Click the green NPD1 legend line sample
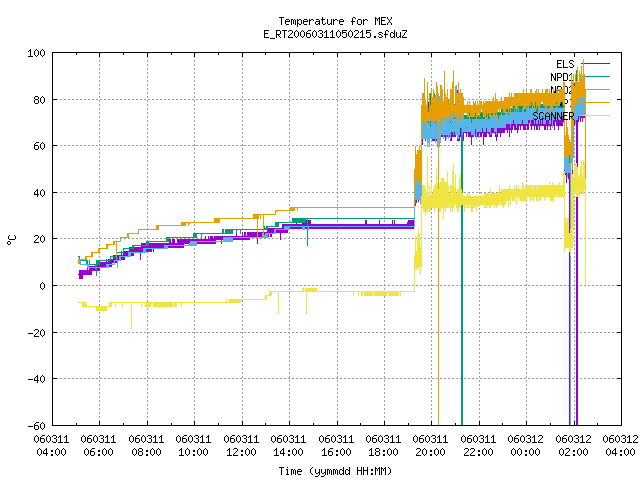640x480 pixels. point(596,76)
